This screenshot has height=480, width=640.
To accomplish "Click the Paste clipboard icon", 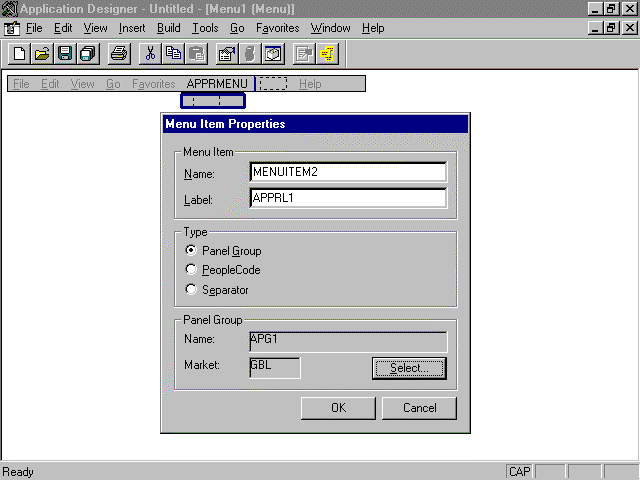I will [x=196, y=53].
